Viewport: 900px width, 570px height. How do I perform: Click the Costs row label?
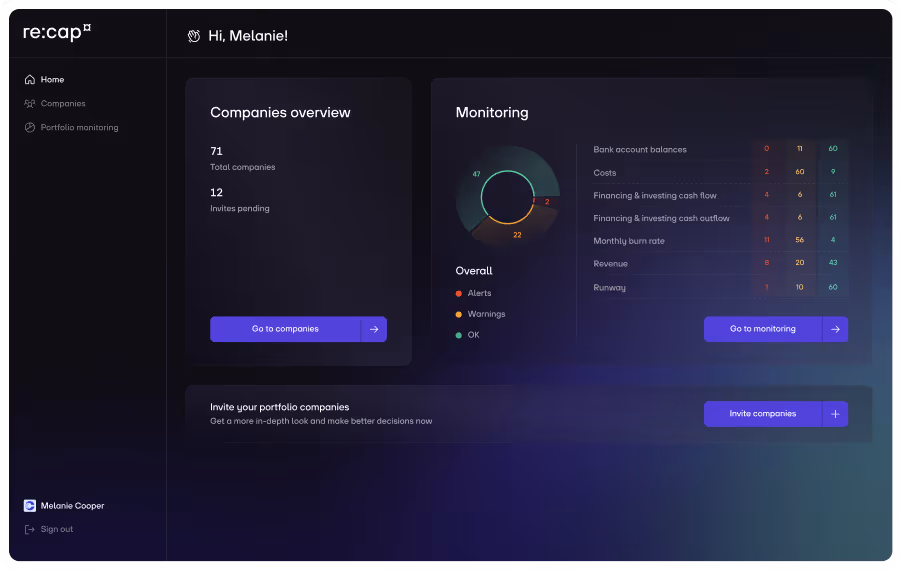tap(605, 173)
